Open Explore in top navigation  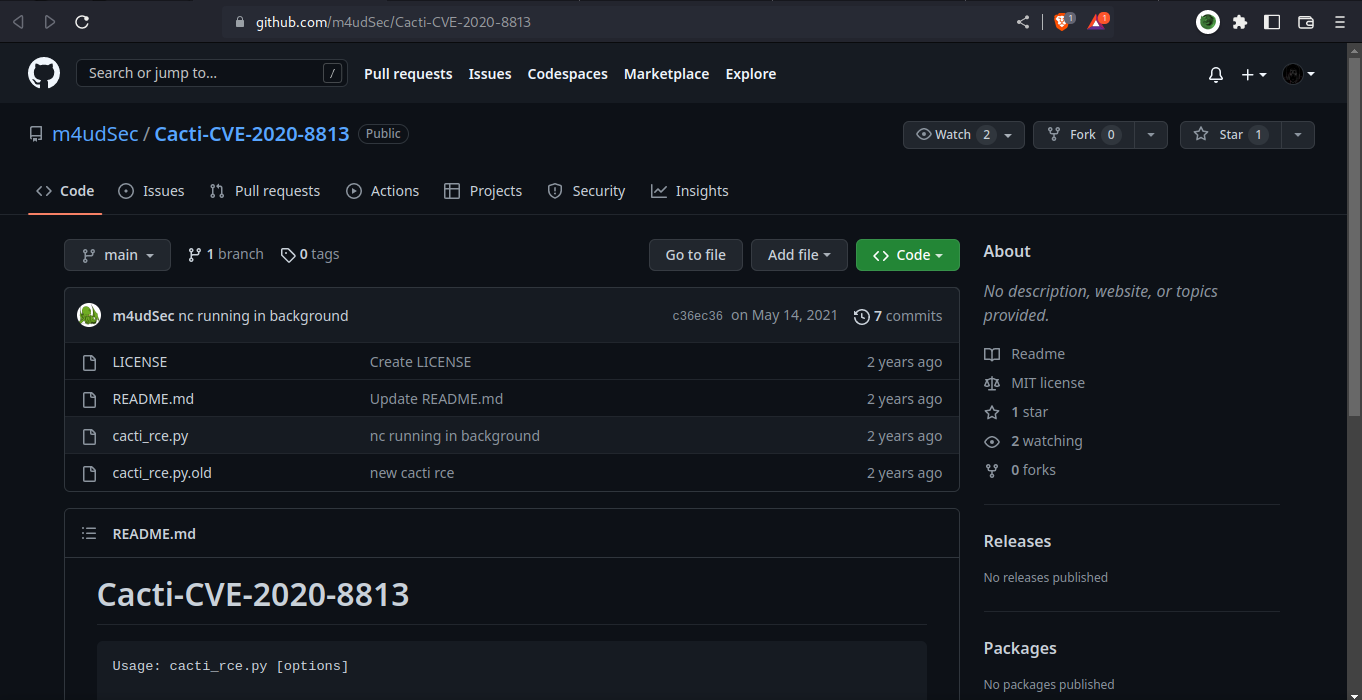coord(751,74)
